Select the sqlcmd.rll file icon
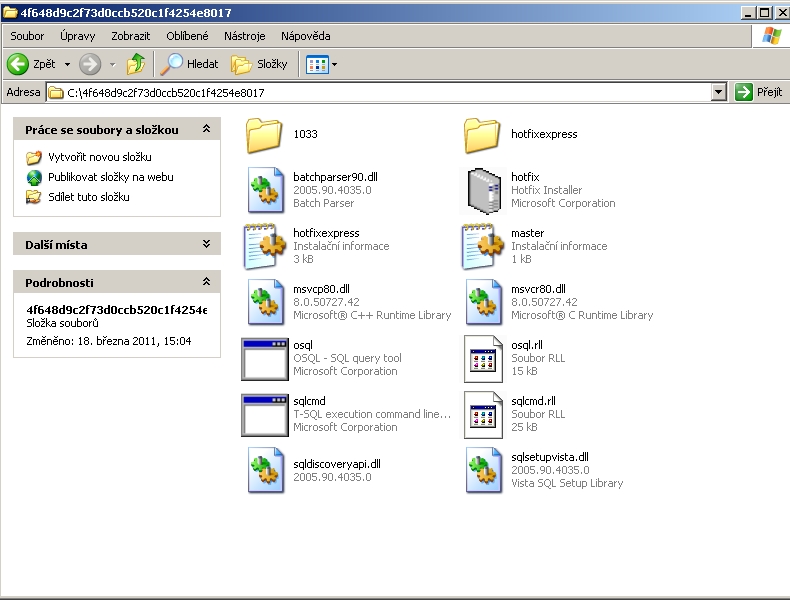The width and height of the screenshot is (790, 600). (483, 415)
